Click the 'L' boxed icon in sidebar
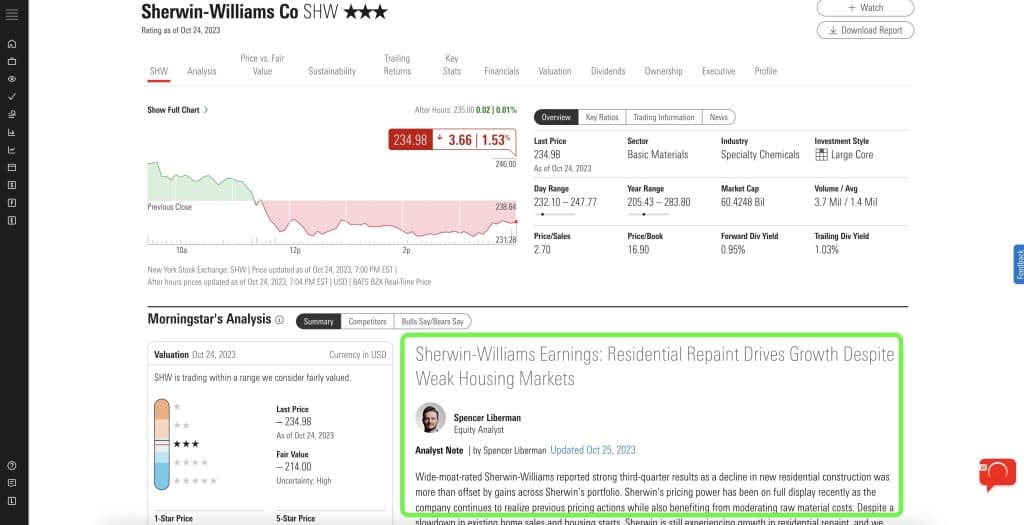 [12, 501]
